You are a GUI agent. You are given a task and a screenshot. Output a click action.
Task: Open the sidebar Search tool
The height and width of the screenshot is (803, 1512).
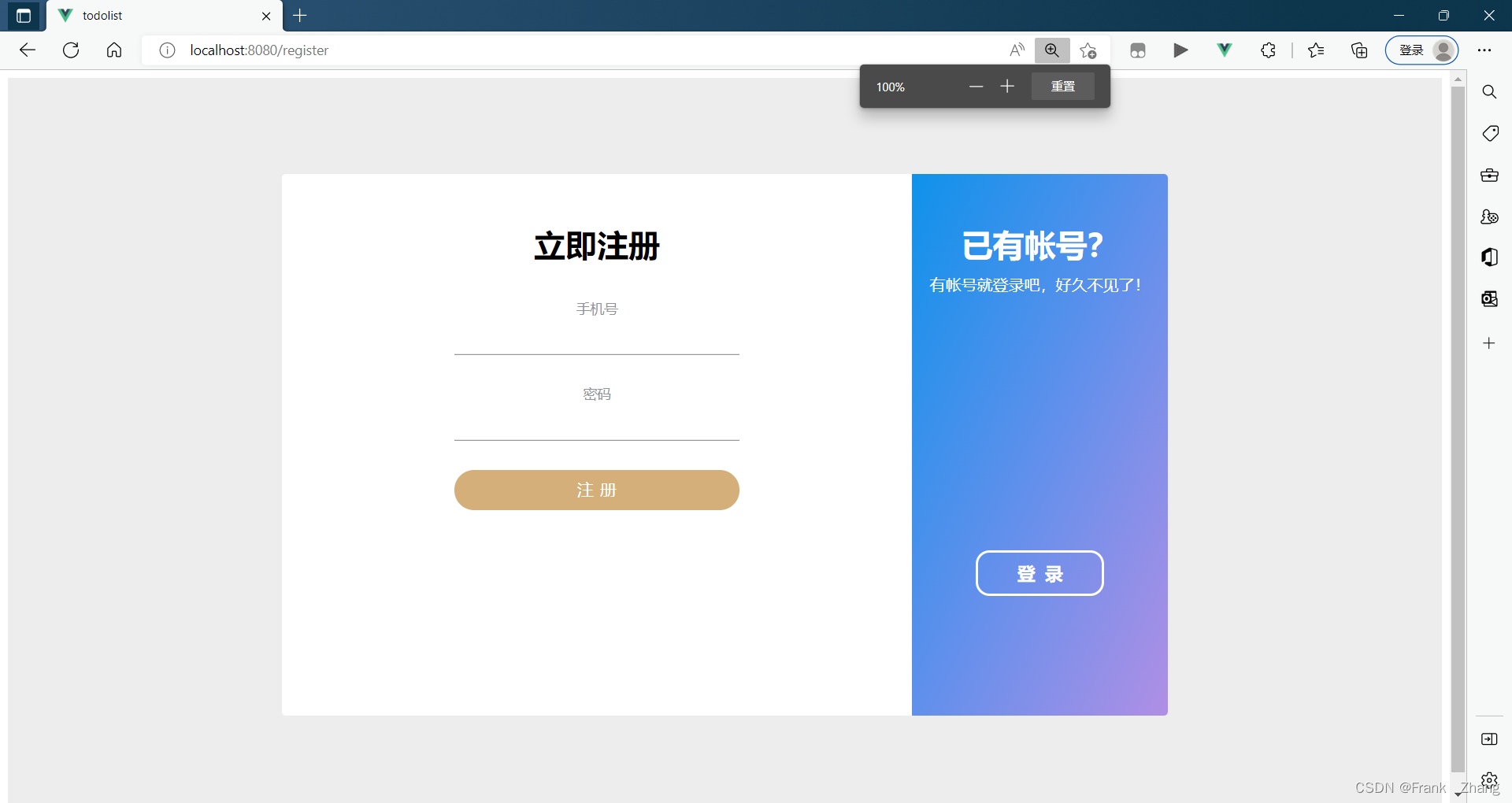pyautogui.click(x=1489, y=91)
